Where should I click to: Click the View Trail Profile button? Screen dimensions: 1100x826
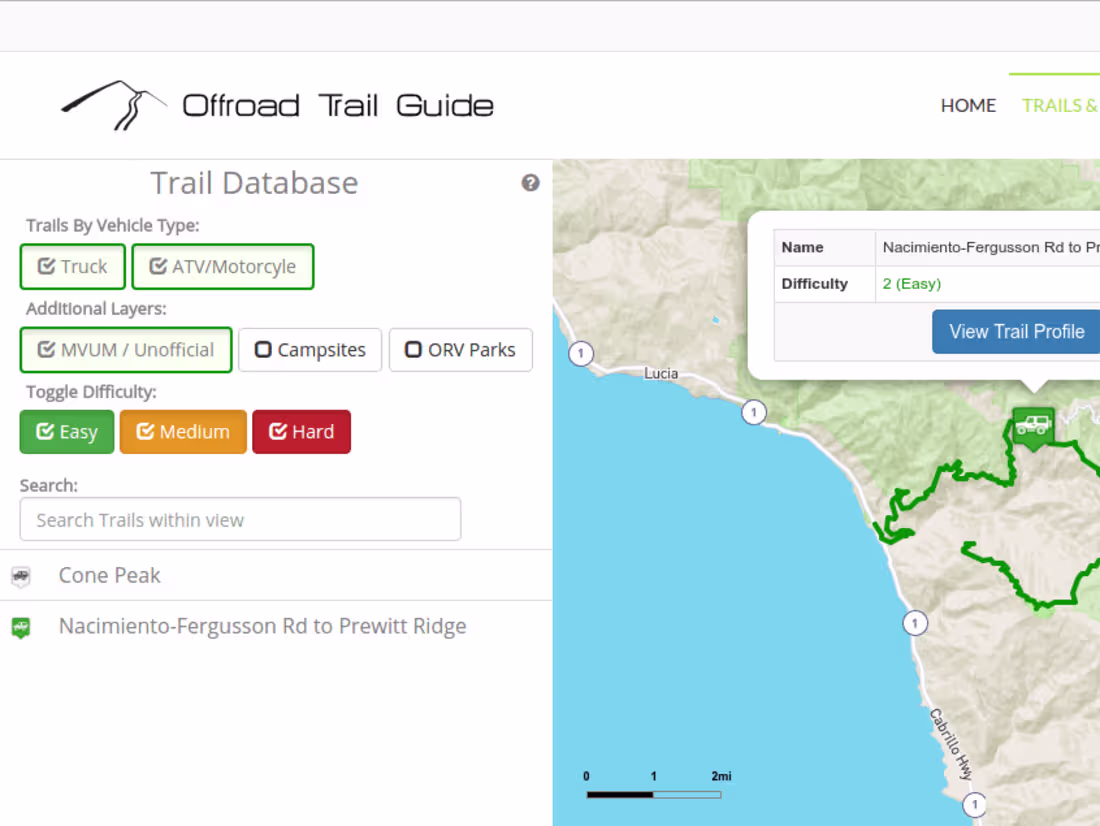1015,331
